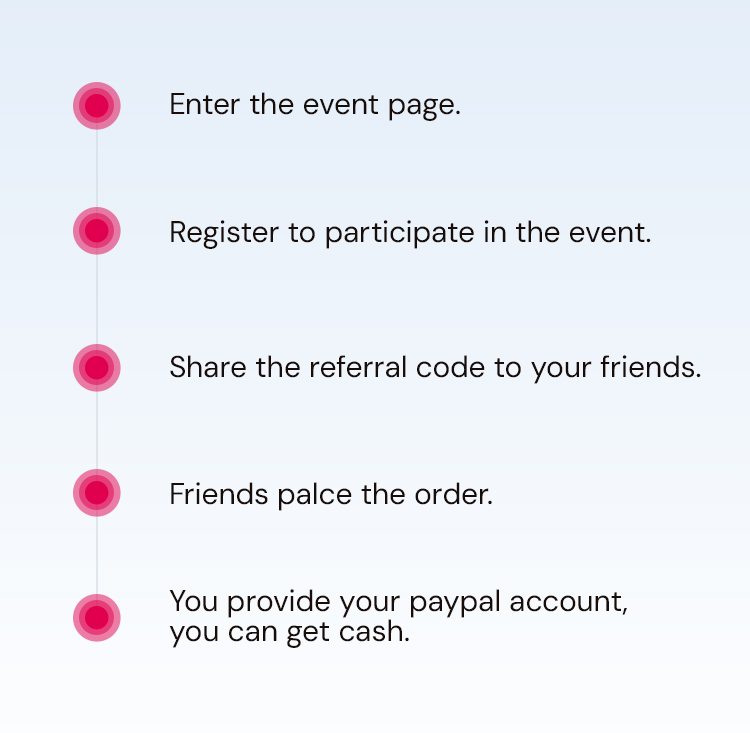Select the "Friends palce the order." step
Viewport: 750px width, 733px height.
pyautogui.click(x=331, y=494)
